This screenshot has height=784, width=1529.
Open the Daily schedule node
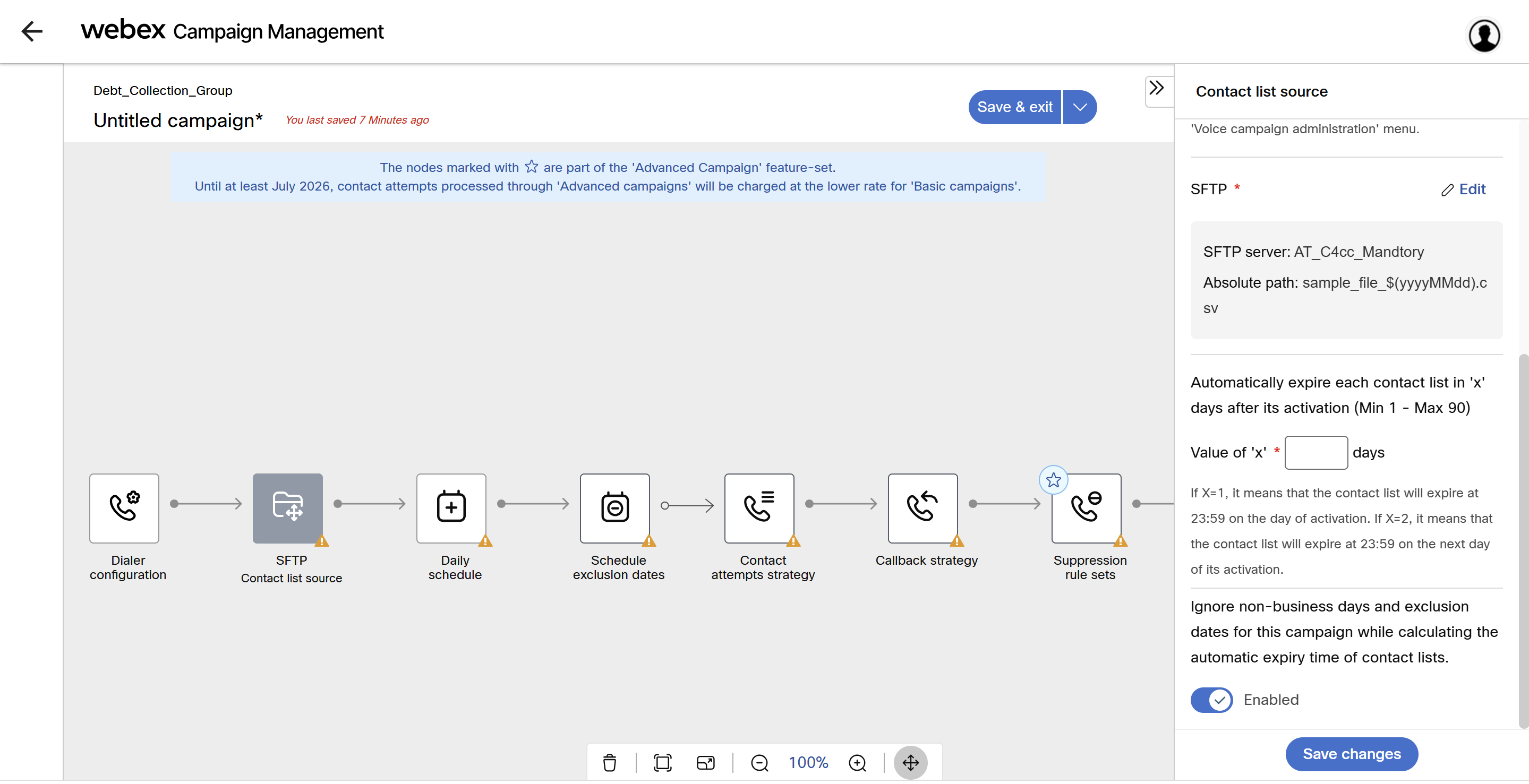coord(451,507)
